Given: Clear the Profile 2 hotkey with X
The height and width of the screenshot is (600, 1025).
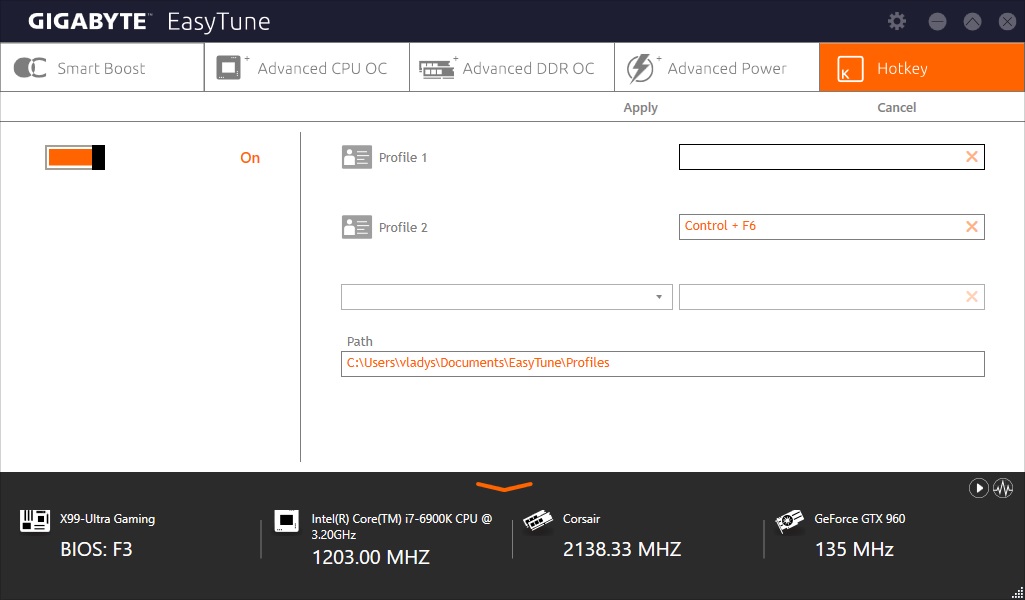Looking at the screenshot, I should (x=972, y=227).
